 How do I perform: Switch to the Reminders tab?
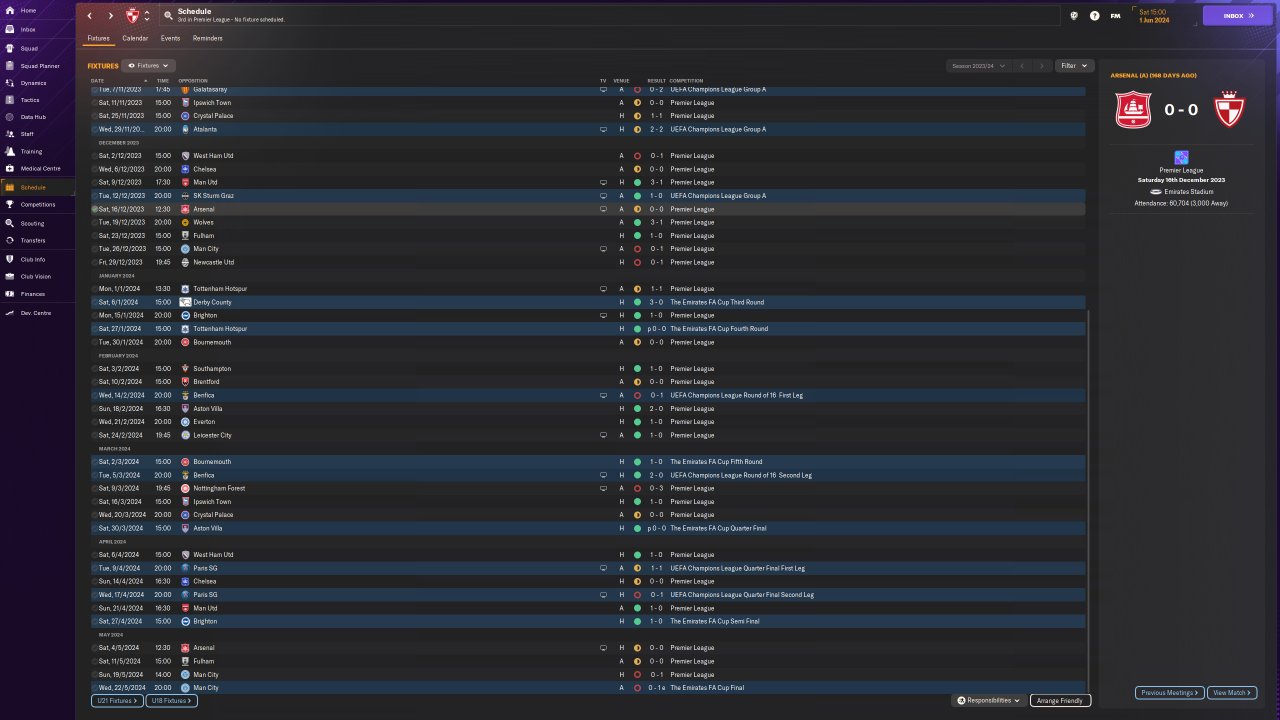point(208,38)
